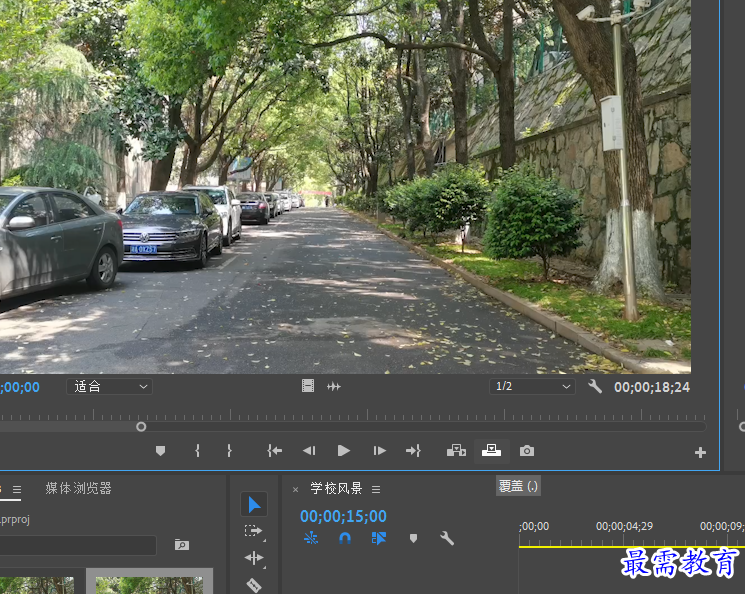Click find-in-project folder search icon

[182, 545]
